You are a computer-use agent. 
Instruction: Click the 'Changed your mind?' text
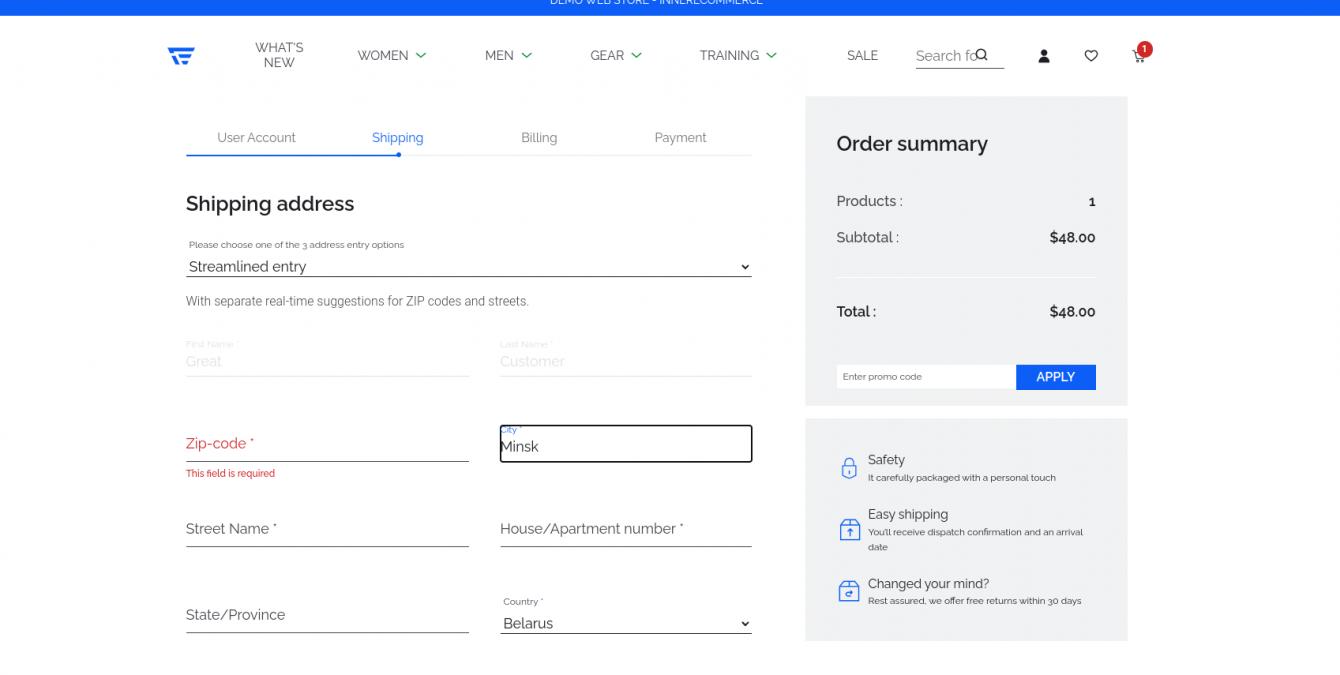tap(928, 584)
